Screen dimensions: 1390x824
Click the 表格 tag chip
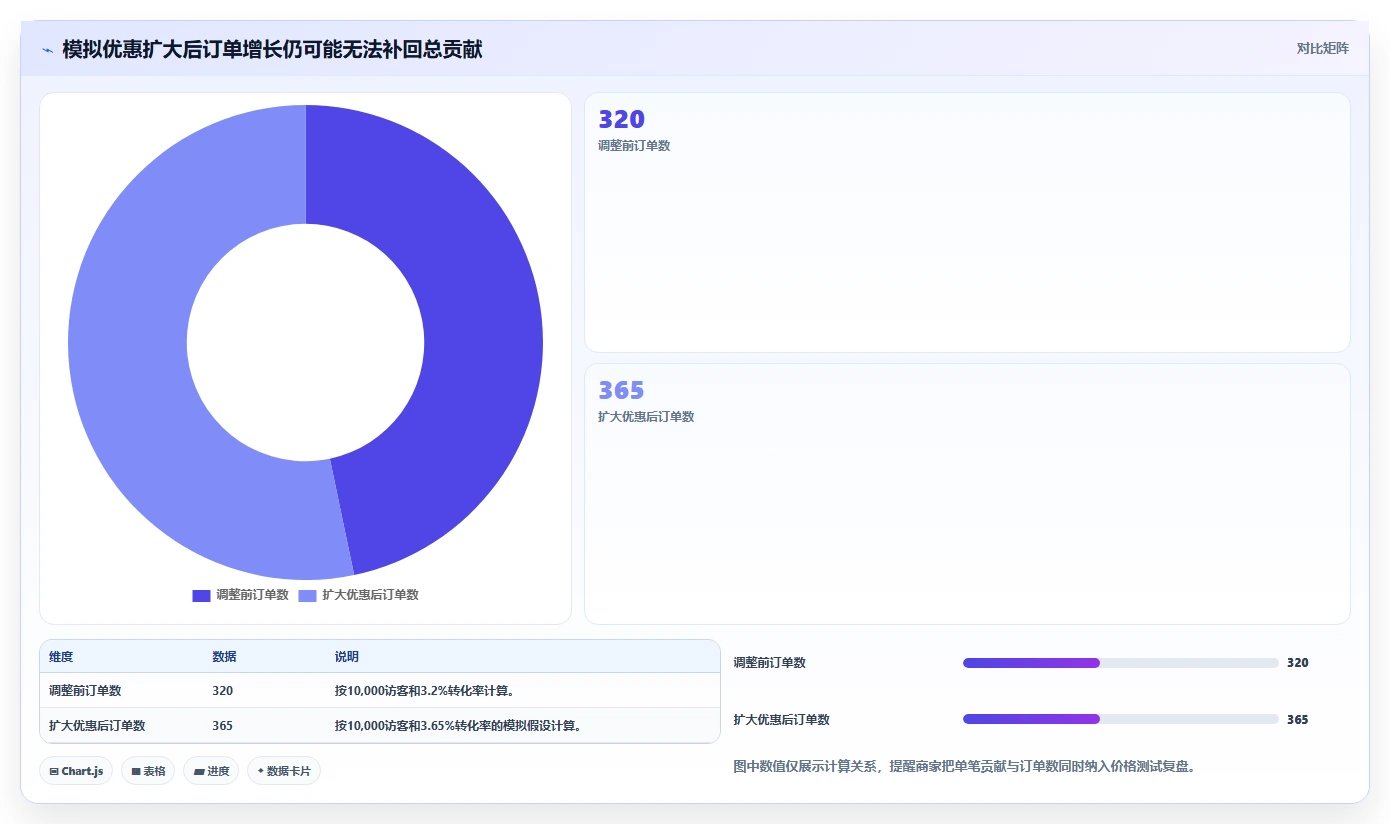pyautogui.click(x=148, y=771)
